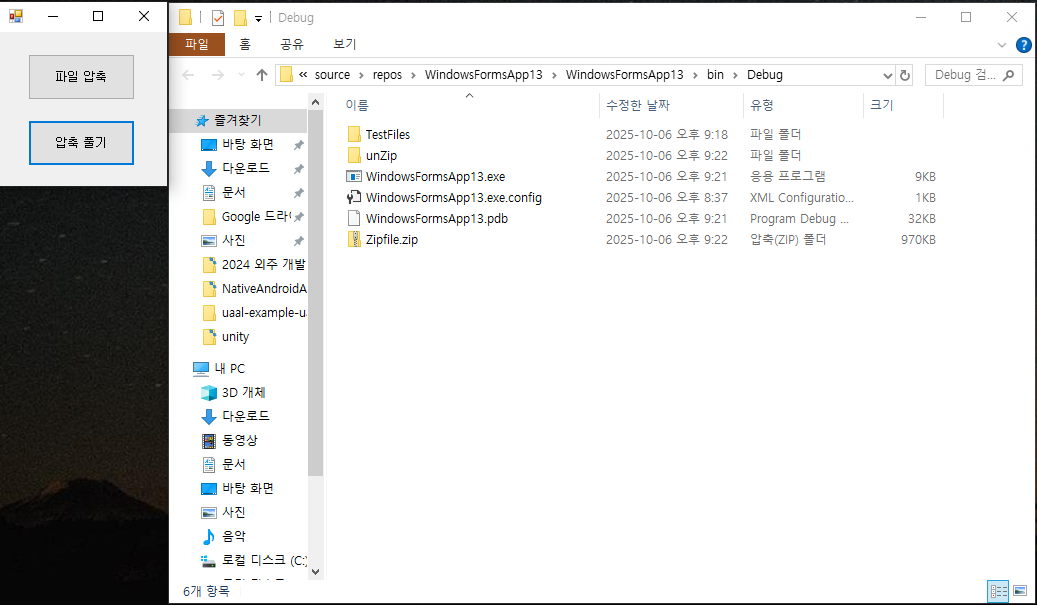Screen dimensions: 1037x605
Task: Click the search magnifier icon
Action: coord(1008,75)
